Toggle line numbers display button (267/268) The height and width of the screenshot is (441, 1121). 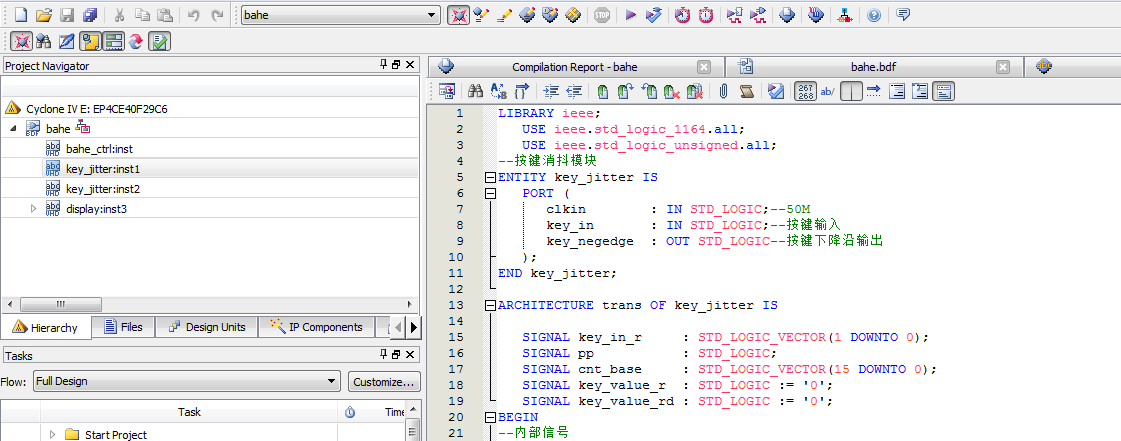pyautogui.click(x=805, y=91)
